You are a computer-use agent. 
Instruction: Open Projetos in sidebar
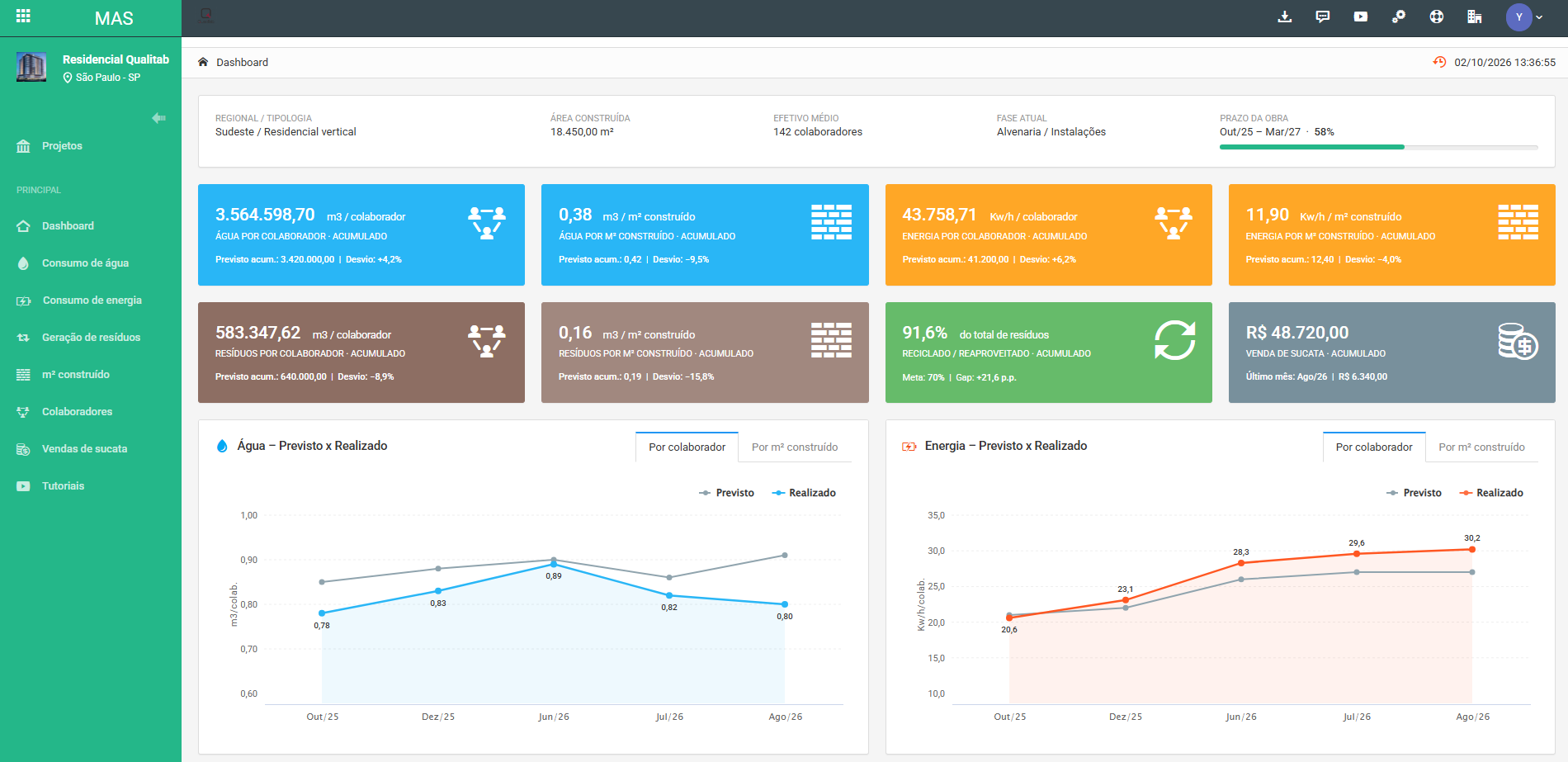[x=91, y=146]
